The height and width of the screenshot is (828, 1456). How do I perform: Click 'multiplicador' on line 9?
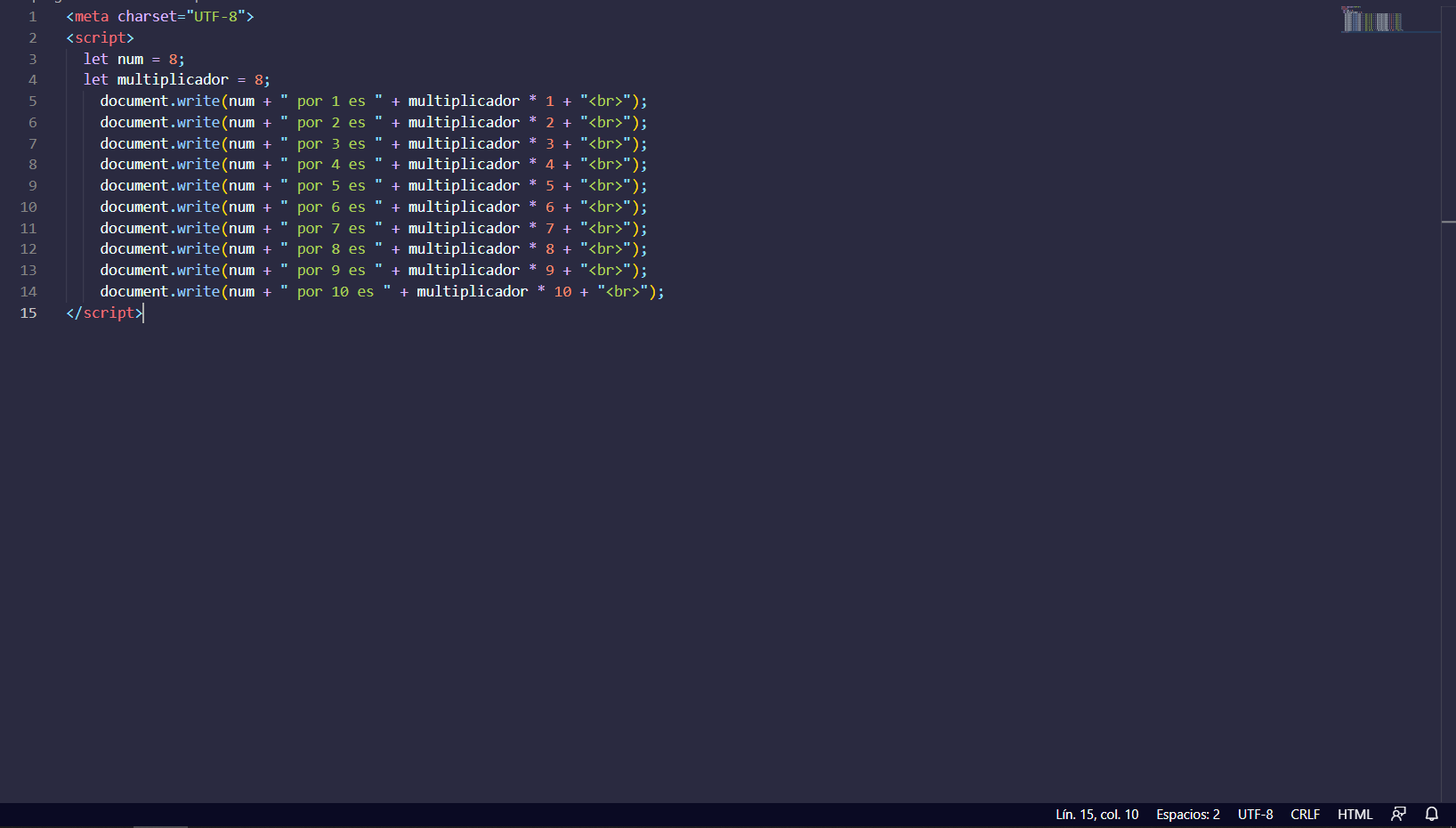464,185
